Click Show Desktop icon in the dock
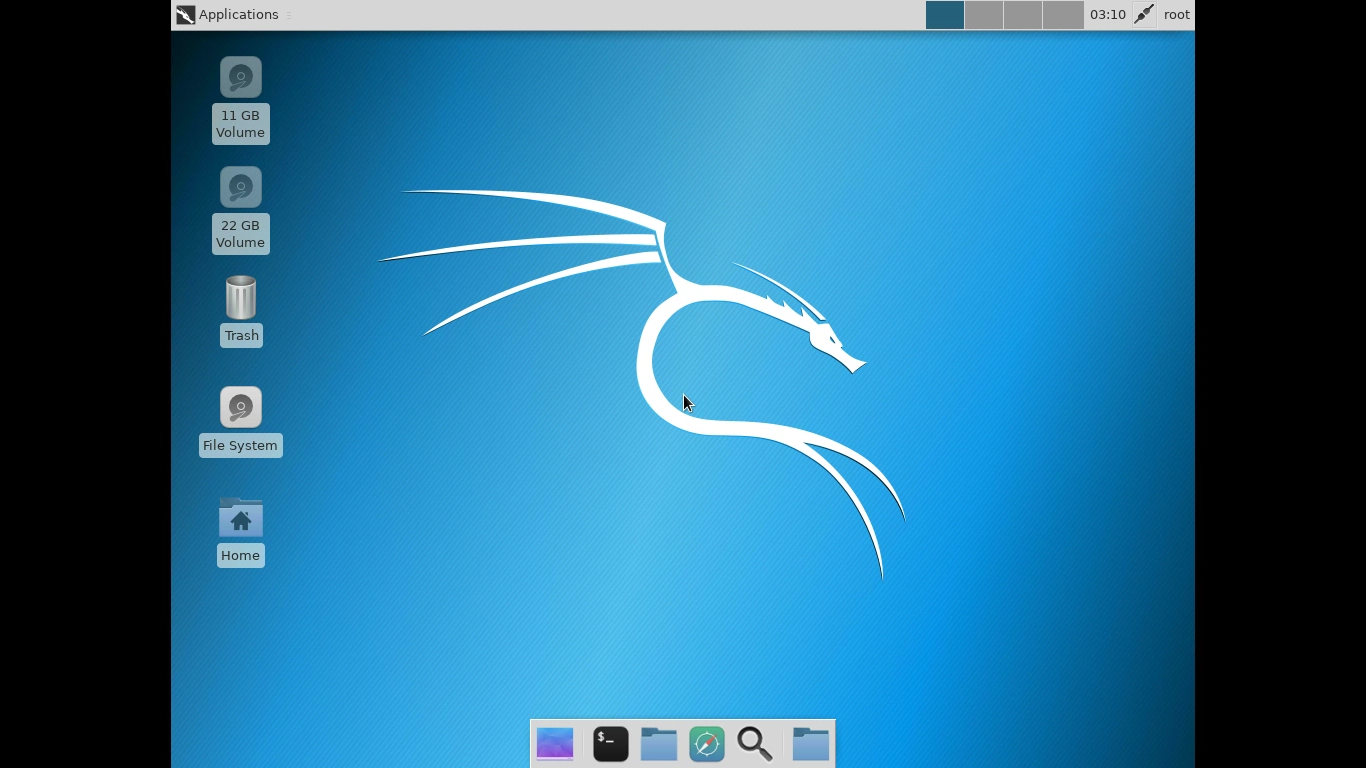The width and height of the screenshot is (1366, 768). pos(555,744)
